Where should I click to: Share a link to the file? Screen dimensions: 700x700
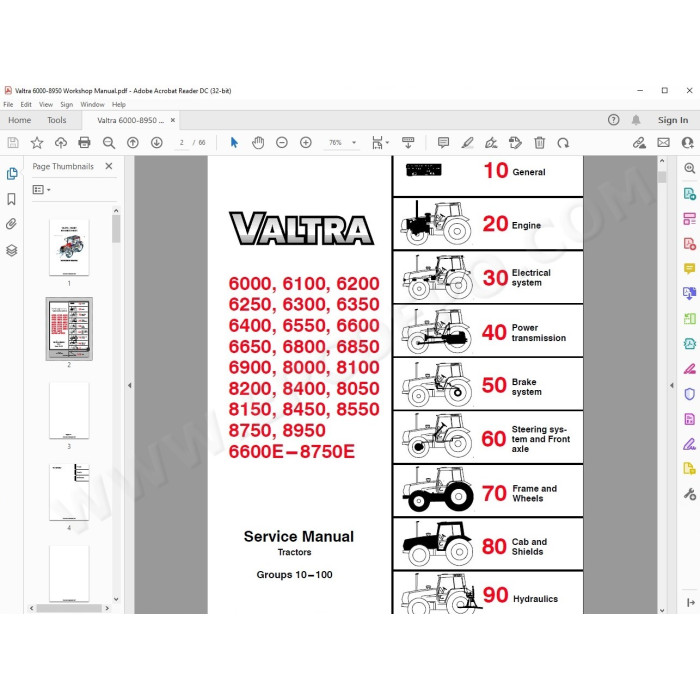[639, 143]
